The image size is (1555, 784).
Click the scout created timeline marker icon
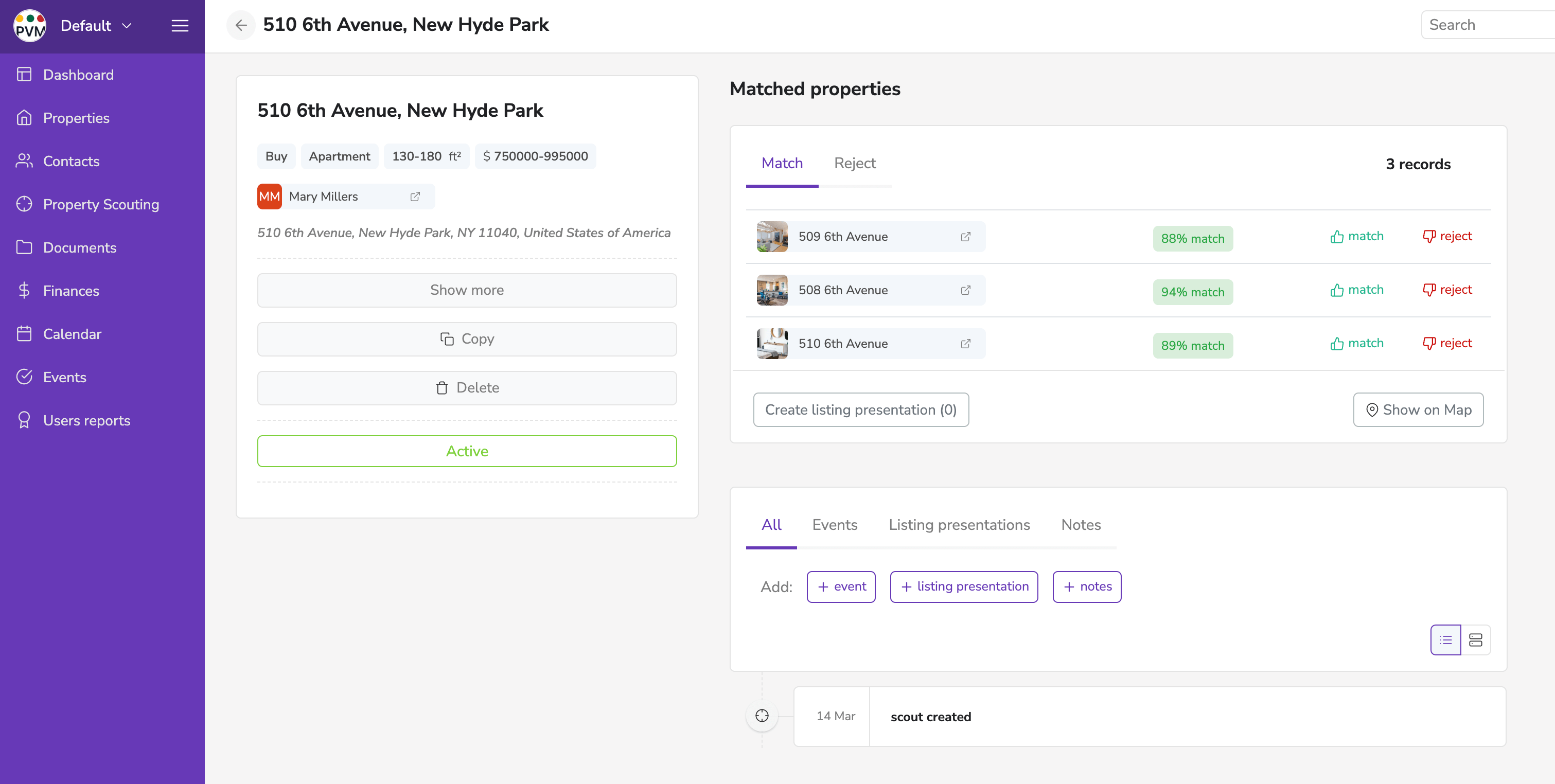pos(762,716)
